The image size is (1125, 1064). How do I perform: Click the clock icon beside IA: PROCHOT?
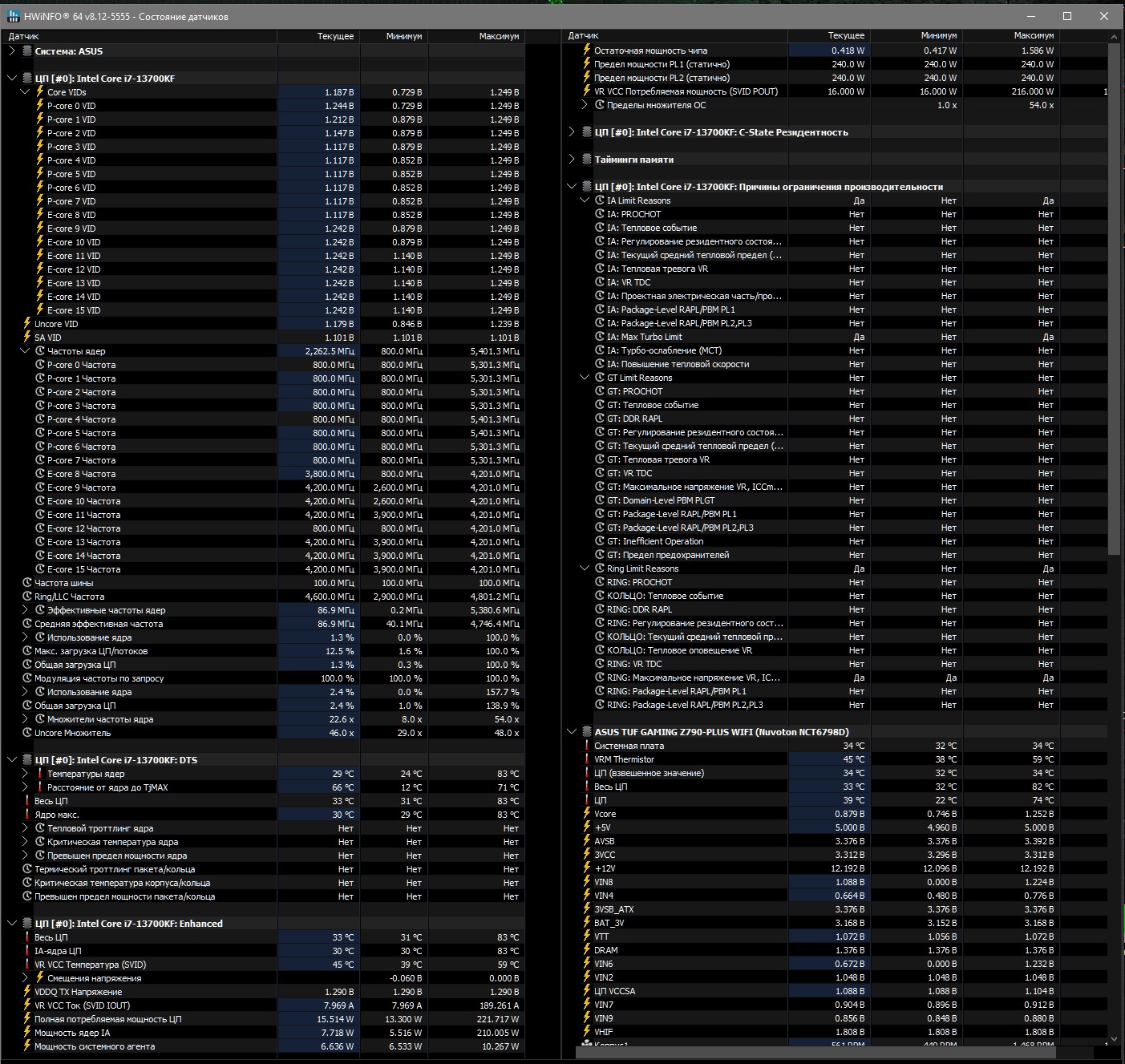(600, 214)
